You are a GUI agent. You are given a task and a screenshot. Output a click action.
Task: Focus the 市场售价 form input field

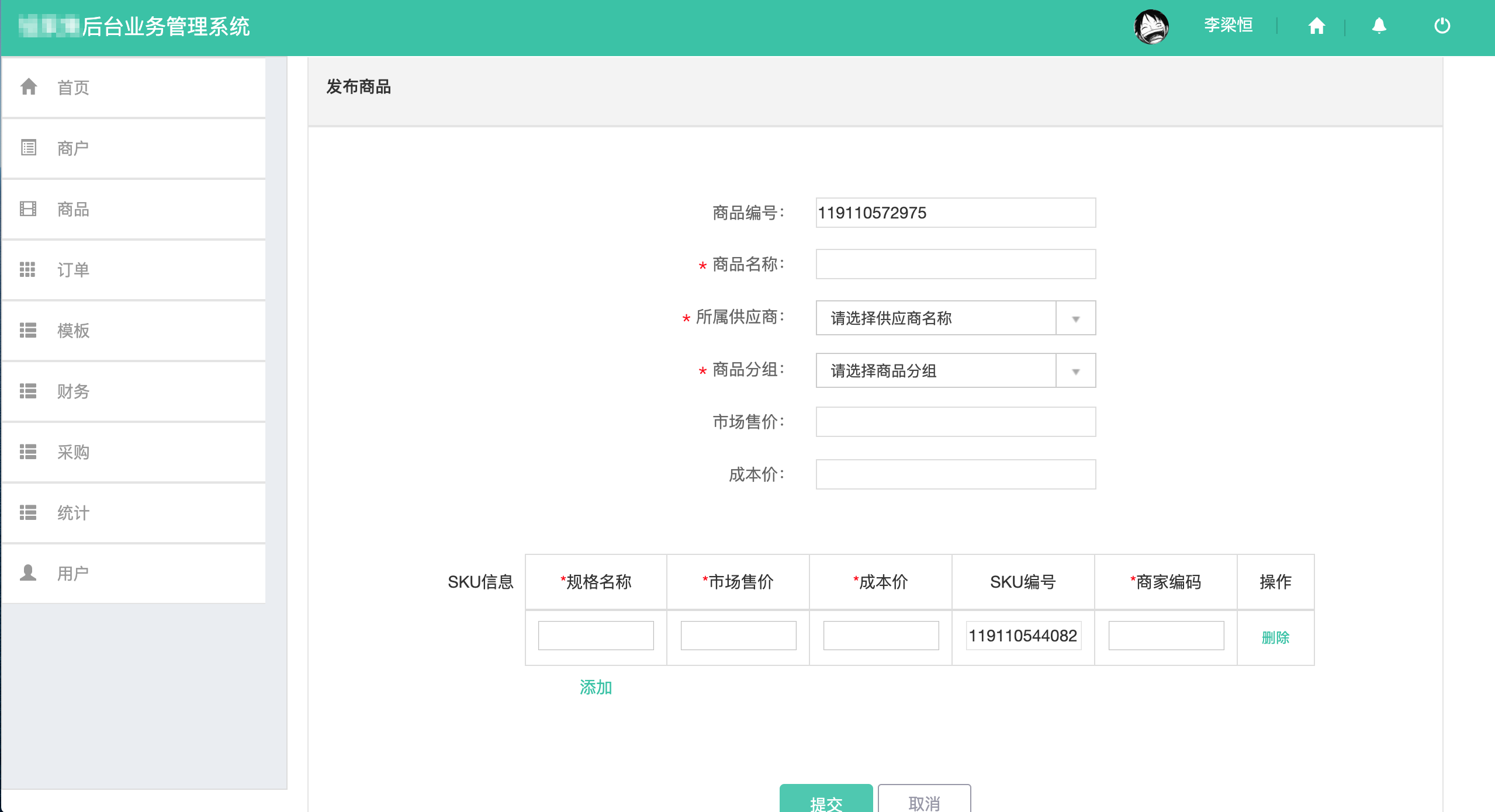coord(956,422)
